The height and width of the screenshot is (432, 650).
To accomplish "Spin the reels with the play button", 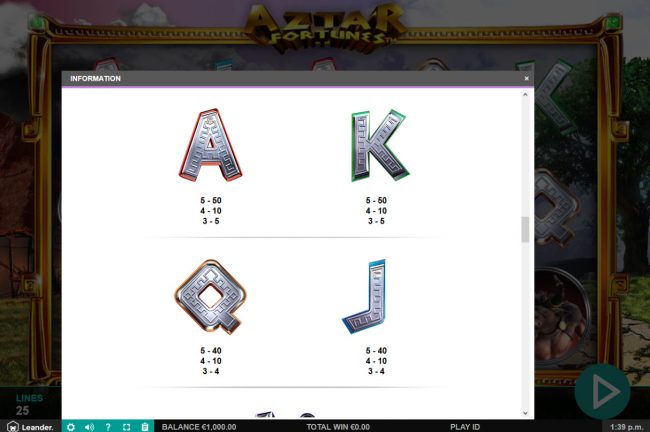I will point(602,391).
